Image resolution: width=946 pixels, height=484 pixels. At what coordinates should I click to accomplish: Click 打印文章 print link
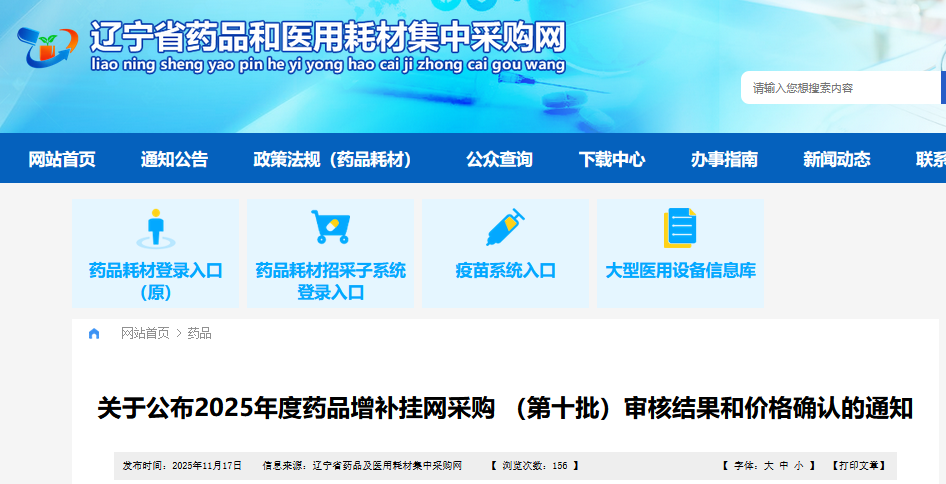pos(859,466)
